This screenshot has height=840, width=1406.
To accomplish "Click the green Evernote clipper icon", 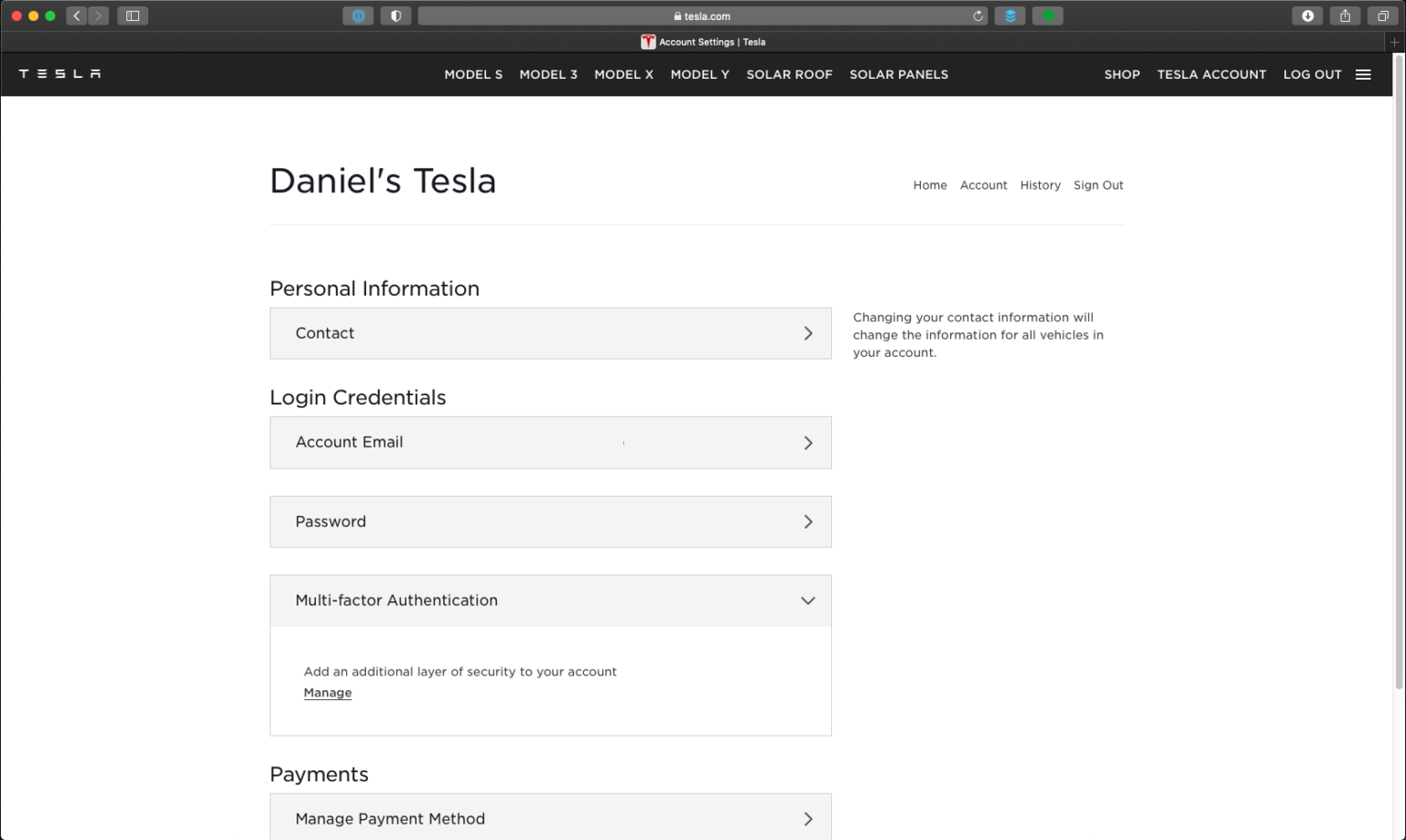I will (1047, 16).
